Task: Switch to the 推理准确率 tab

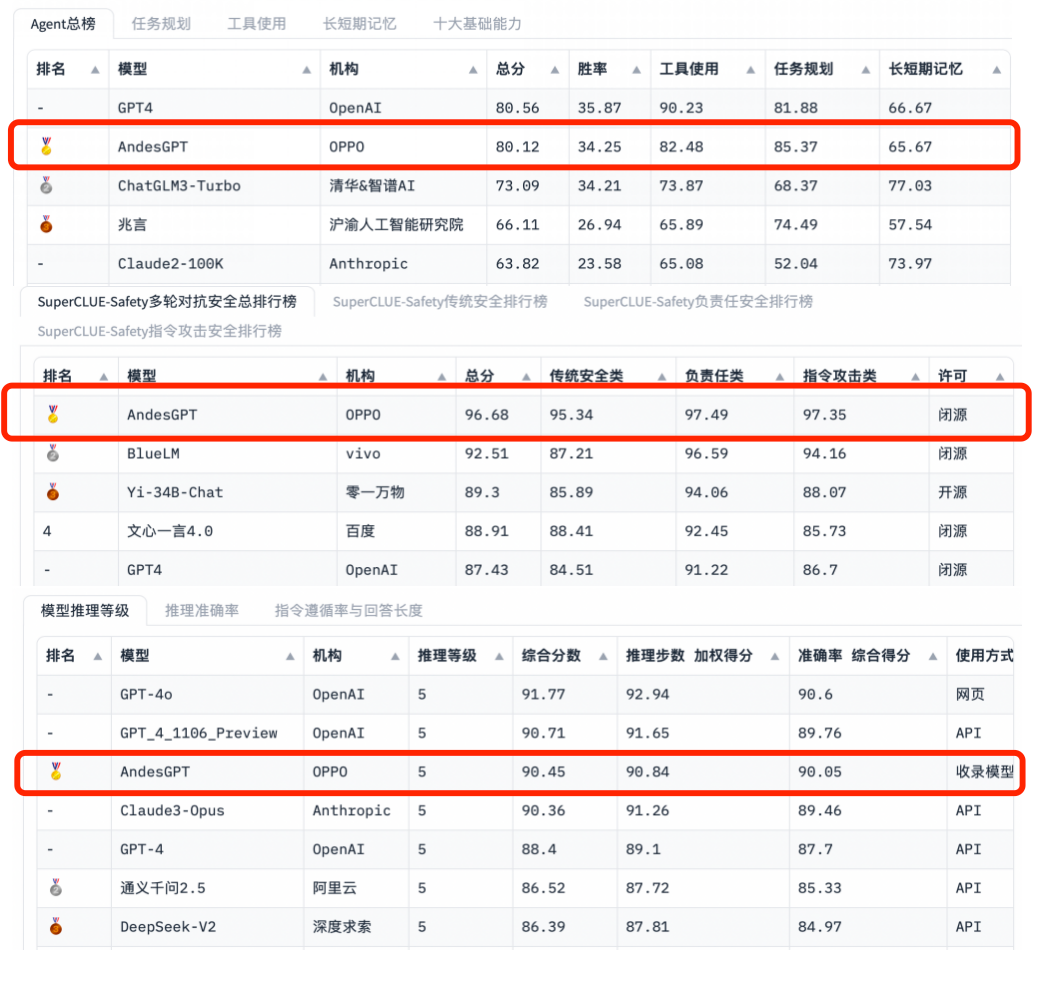Action: coord(202,611)
